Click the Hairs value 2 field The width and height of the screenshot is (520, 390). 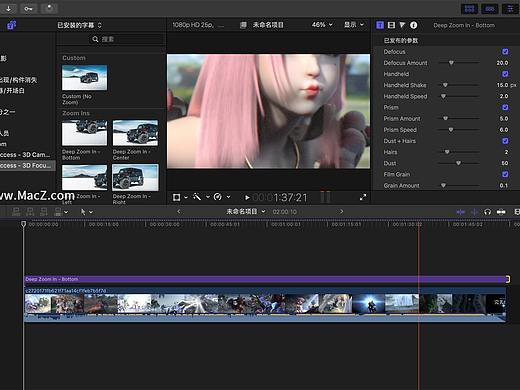[506, 152]
